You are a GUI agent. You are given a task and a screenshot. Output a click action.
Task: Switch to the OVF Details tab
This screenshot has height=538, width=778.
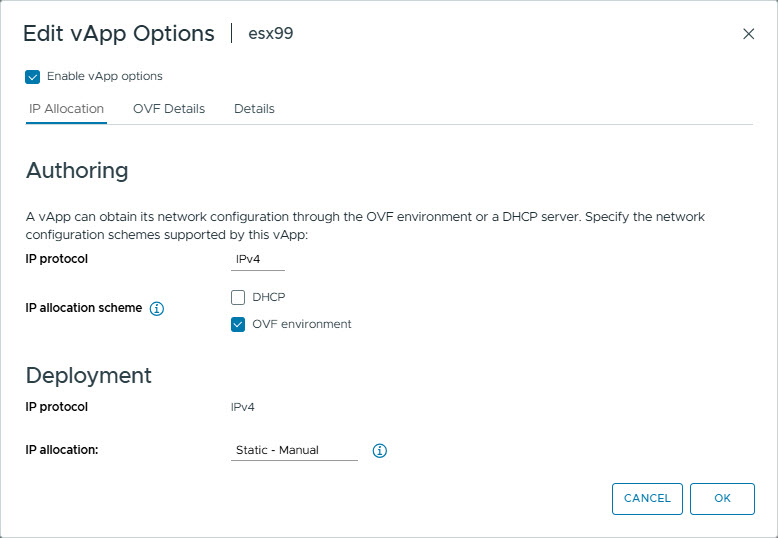(x=169, y=109)
